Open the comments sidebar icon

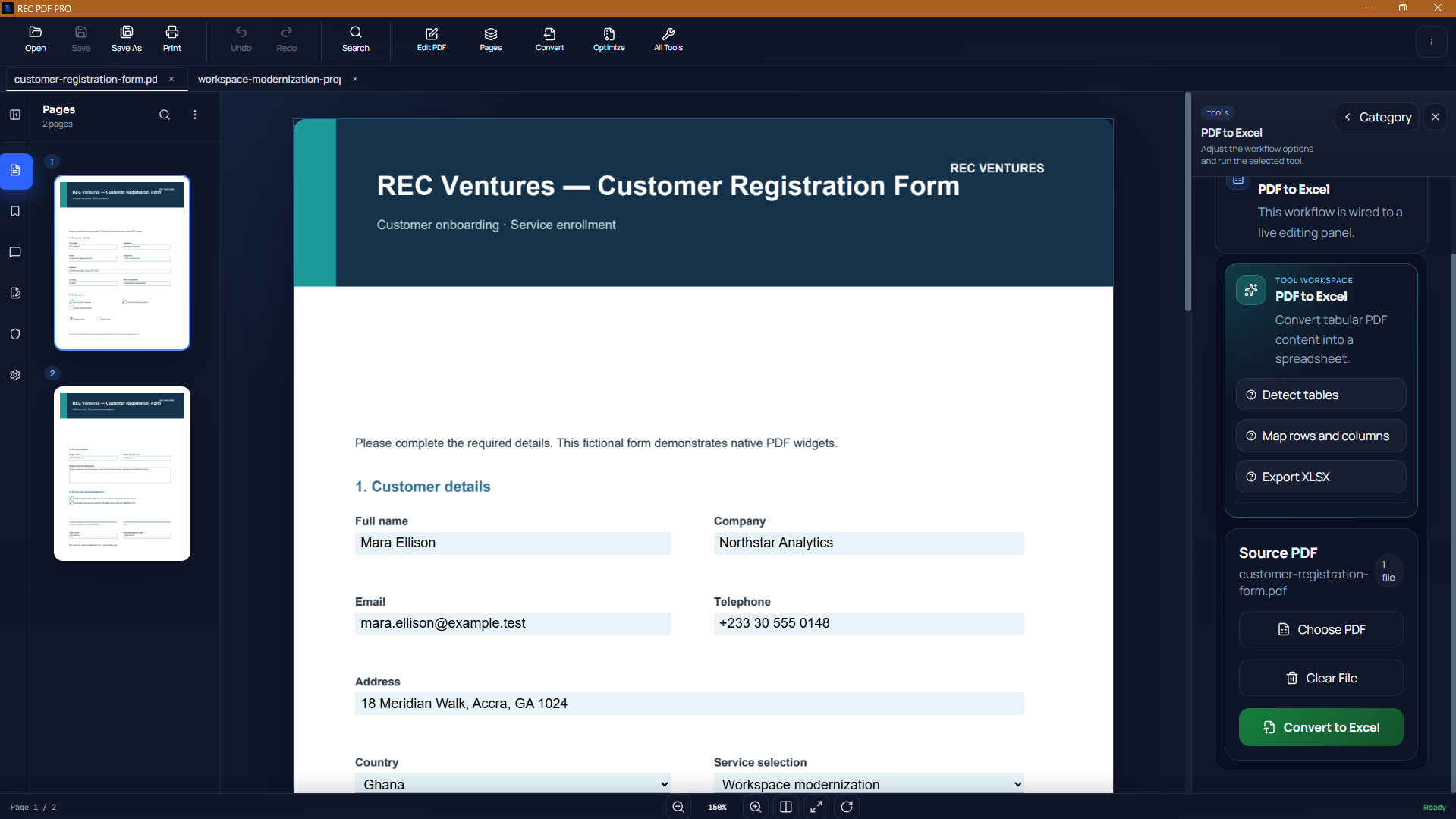[15, 252]
